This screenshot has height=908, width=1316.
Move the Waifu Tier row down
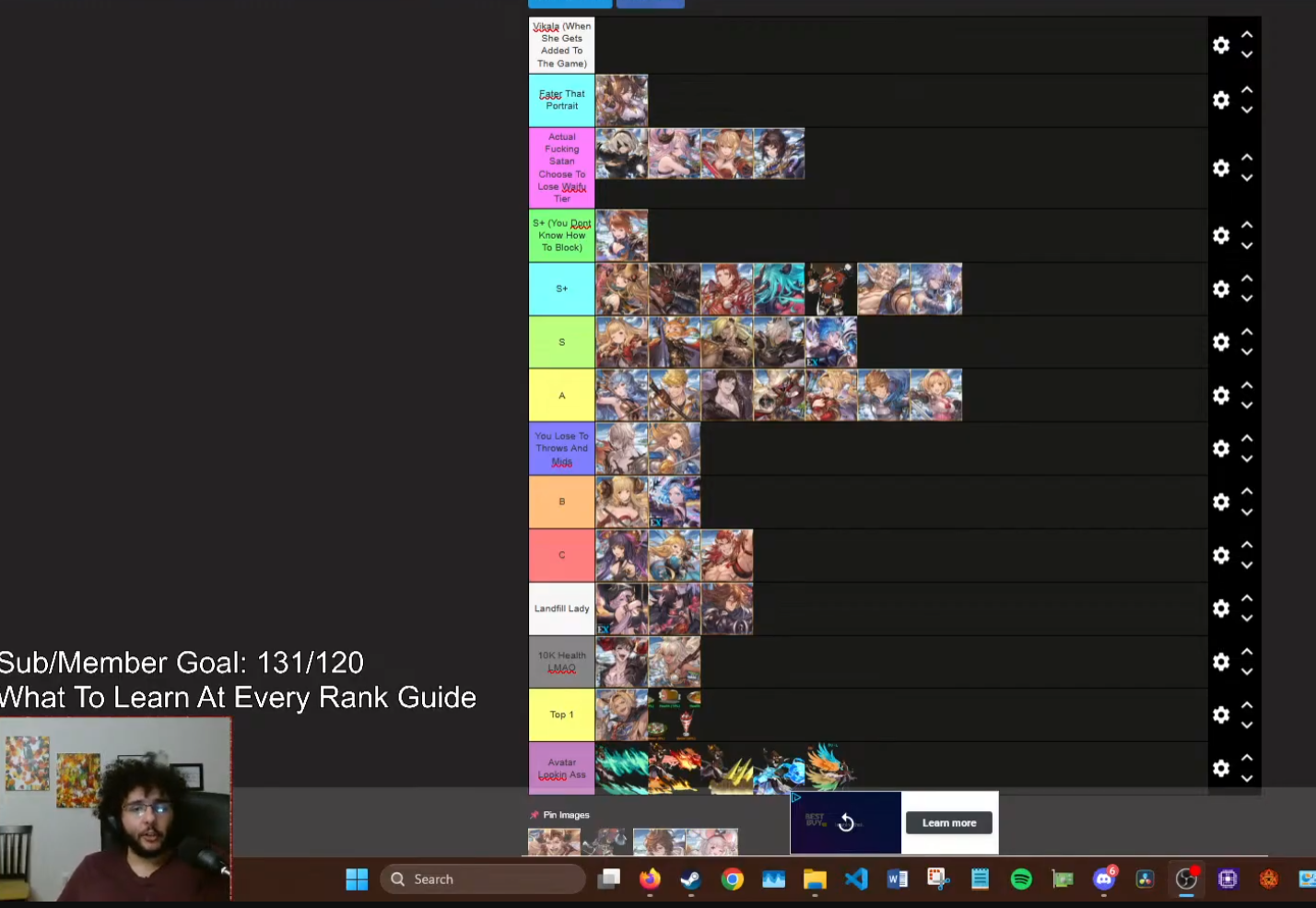pos(1247,178)
